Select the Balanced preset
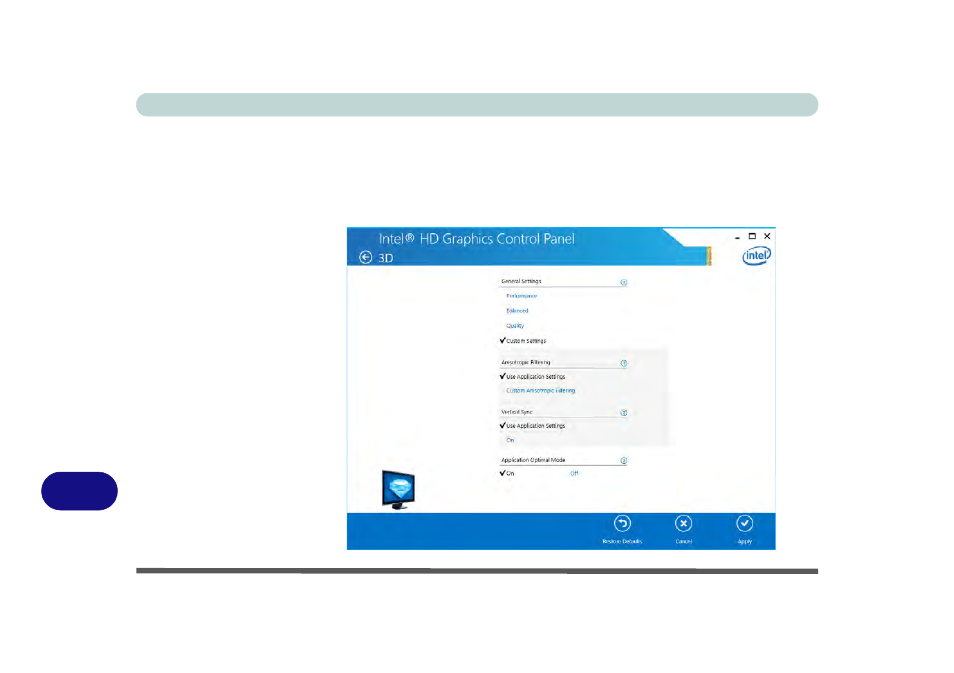Screen dimensions: 954x673 pyautogui.click(x=517, y=311)
